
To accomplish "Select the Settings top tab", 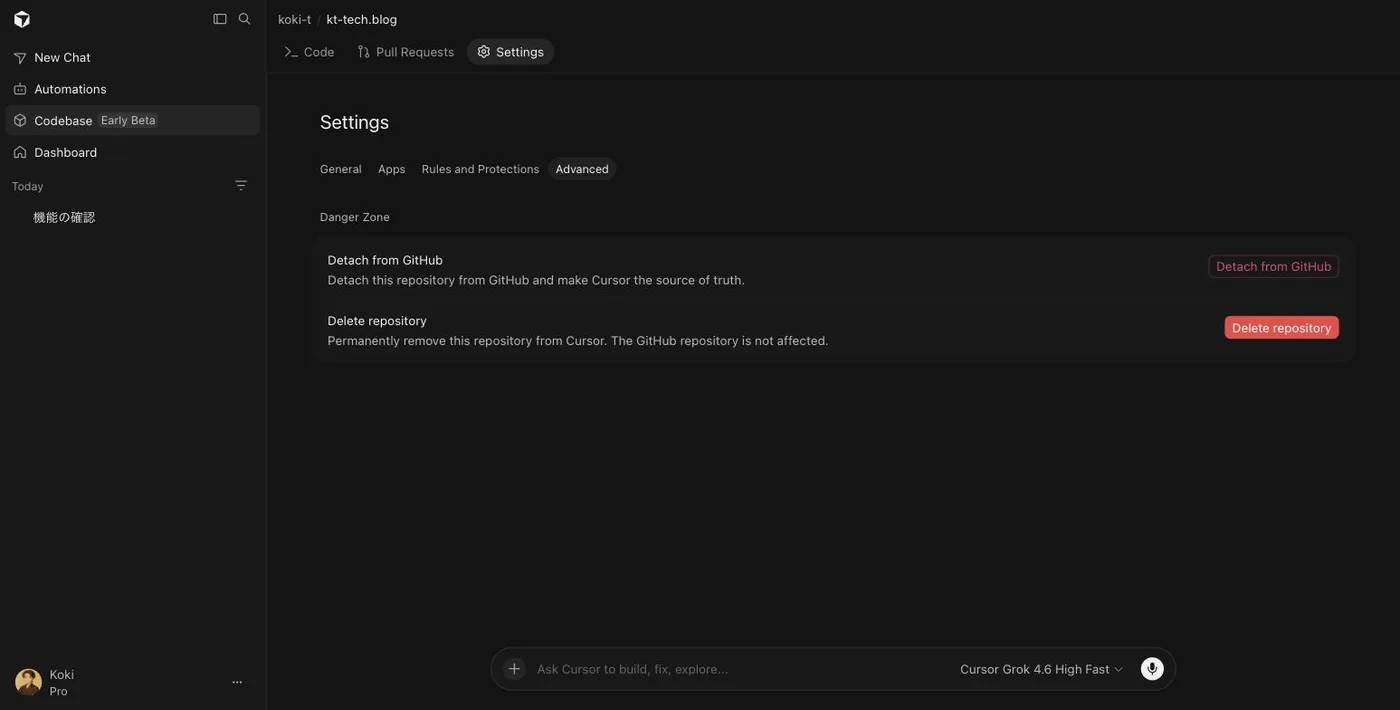I will (x=511, y=52).
